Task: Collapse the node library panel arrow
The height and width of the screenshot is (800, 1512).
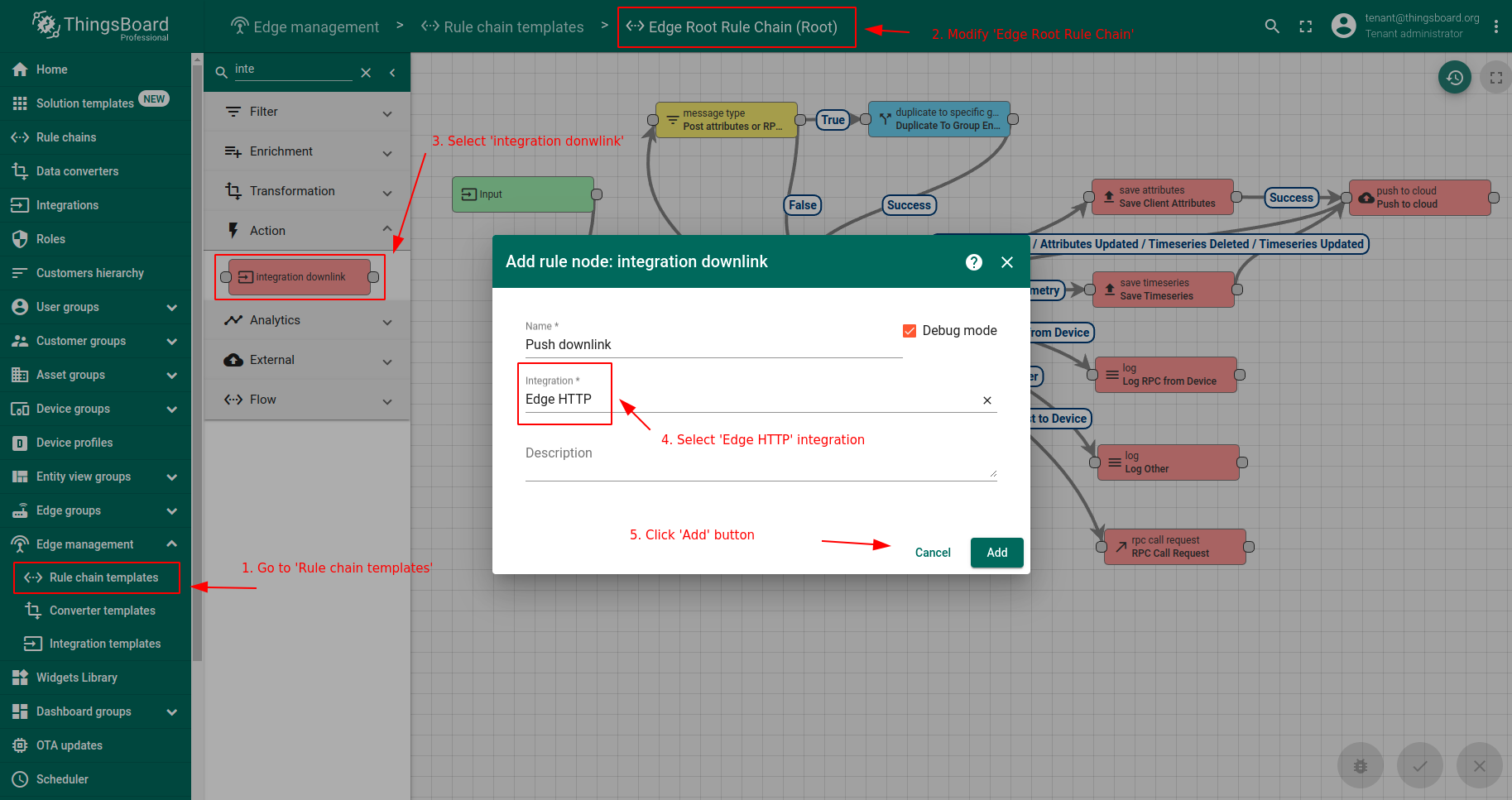Action: pyautogui.click(x=392, y=73)
